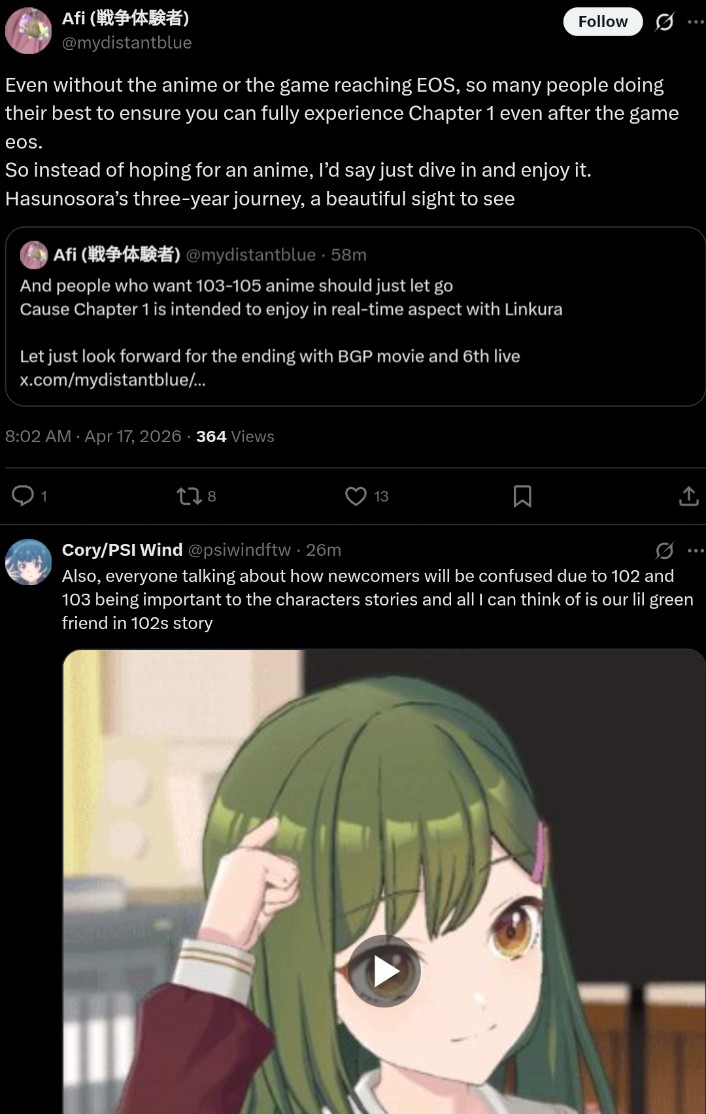706x1114 pixels.
Task: Open Afi's profile avatar at top
Action: click(28, 30)
